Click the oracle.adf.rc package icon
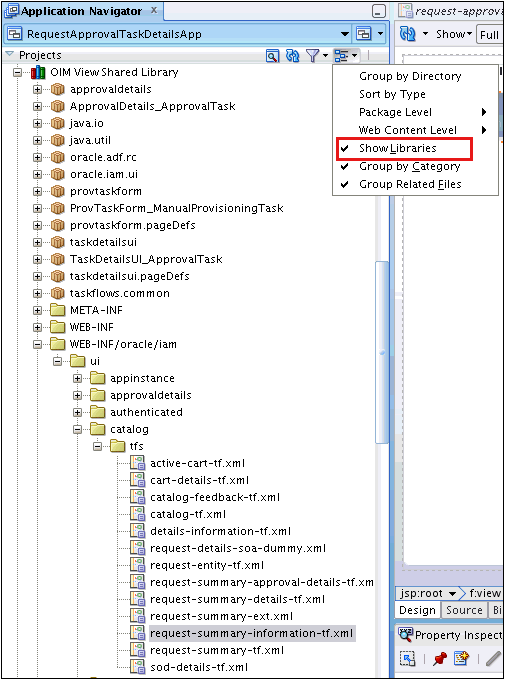506x680 pixels. pos(58,157)
